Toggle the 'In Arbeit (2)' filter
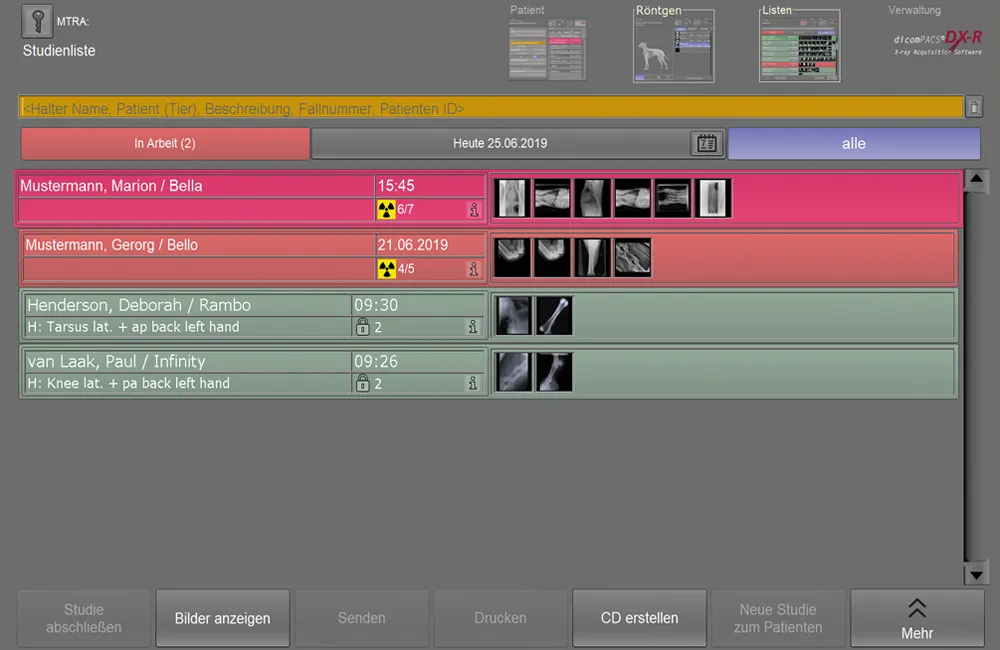 165,144
